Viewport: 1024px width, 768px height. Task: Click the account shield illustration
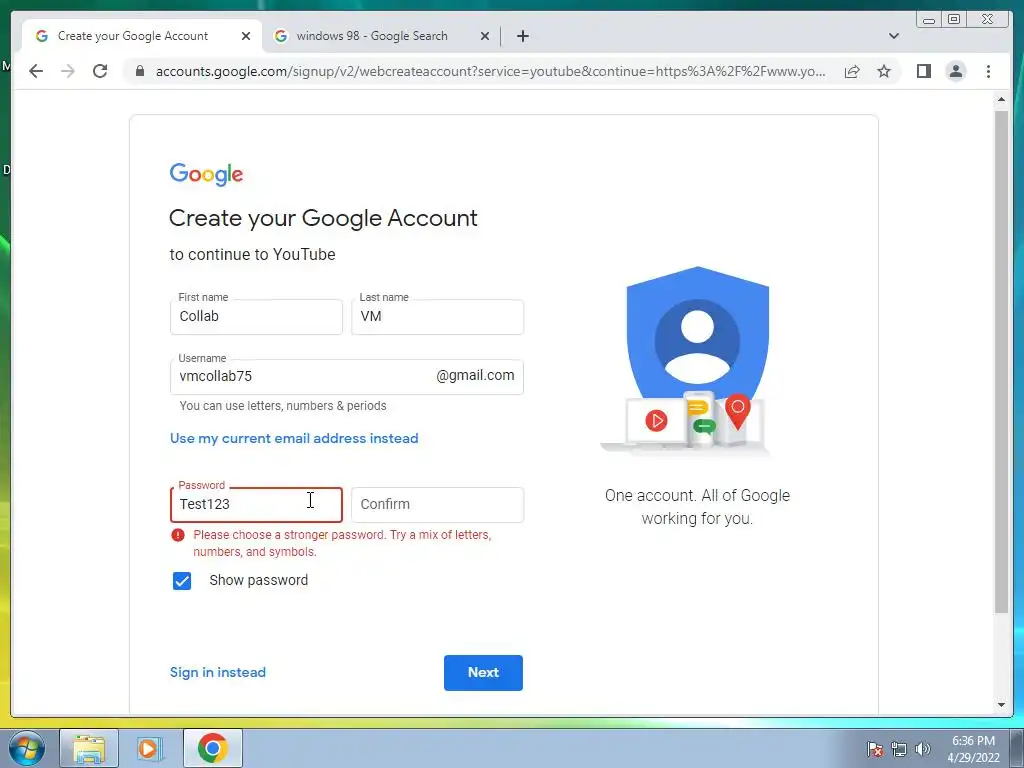click(697, 359)
